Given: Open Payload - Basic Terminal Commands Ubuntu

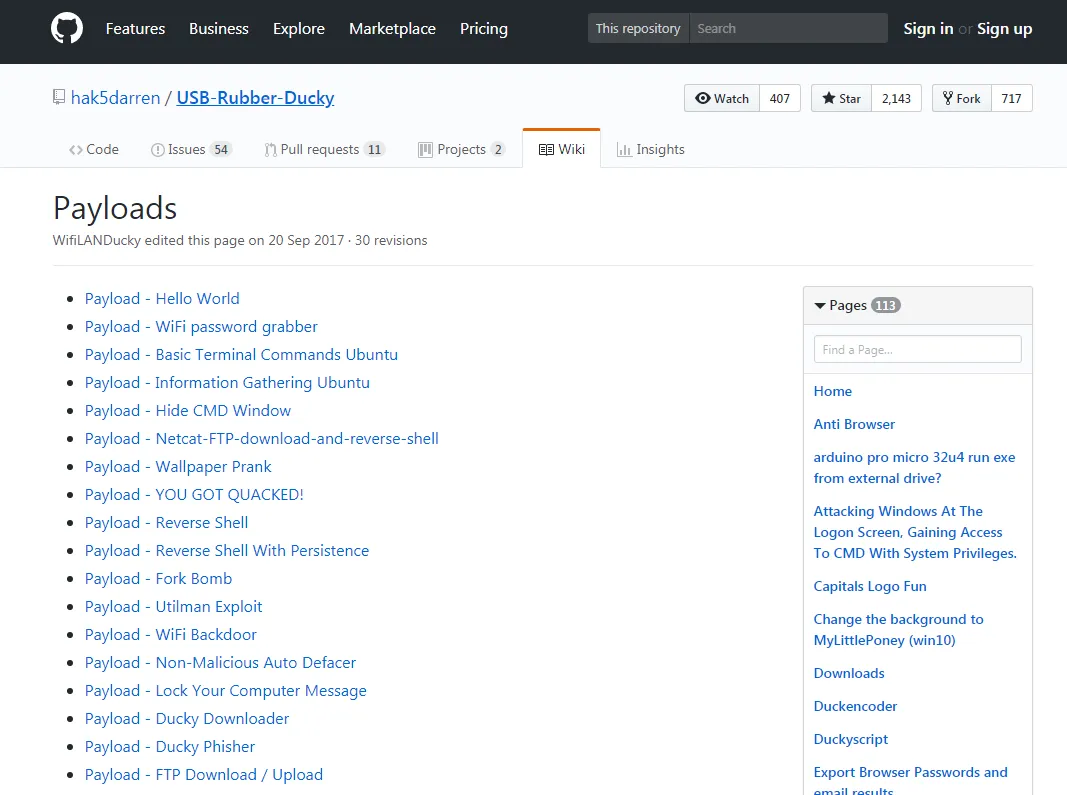Looking at the screenshot, I should [241, 355].
